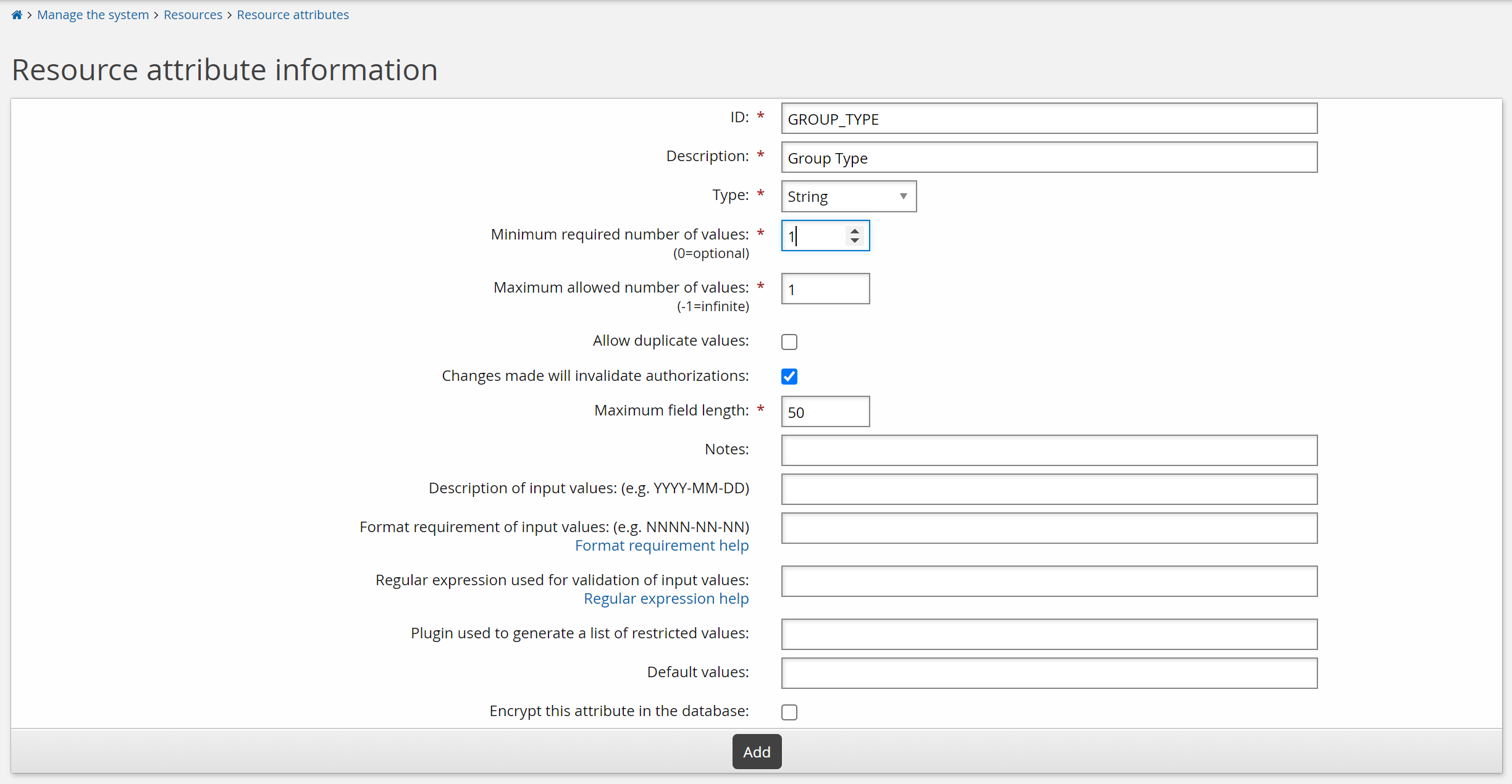Click into the Notes text field
This screenshot has height=784, width=1512.
1049,450
